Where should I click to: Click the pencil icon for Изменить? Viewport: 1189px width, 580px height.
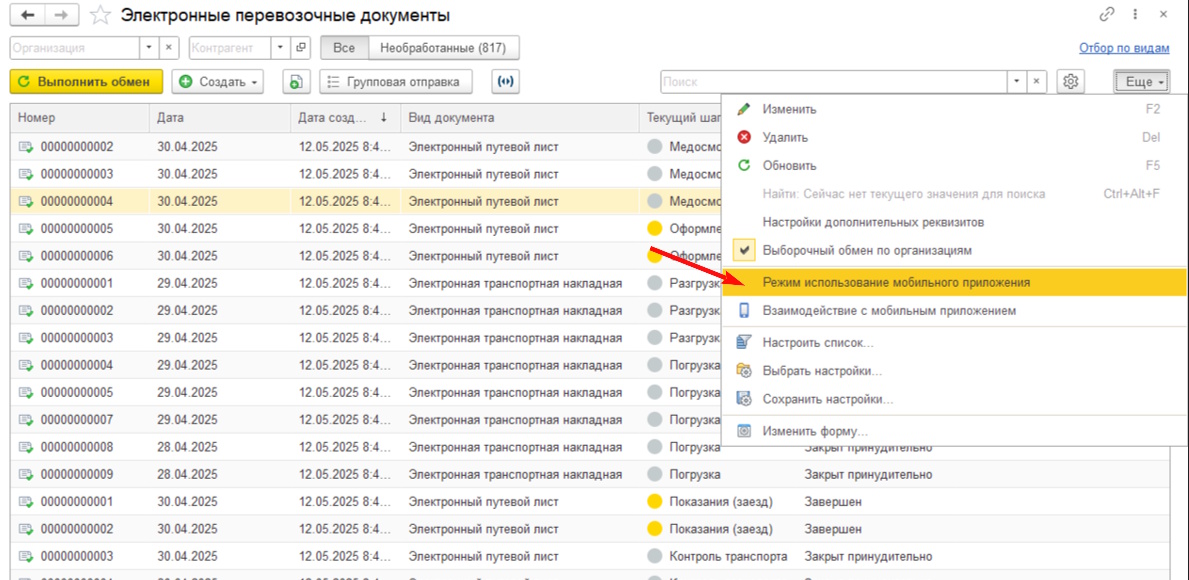[x=744, y=109]
